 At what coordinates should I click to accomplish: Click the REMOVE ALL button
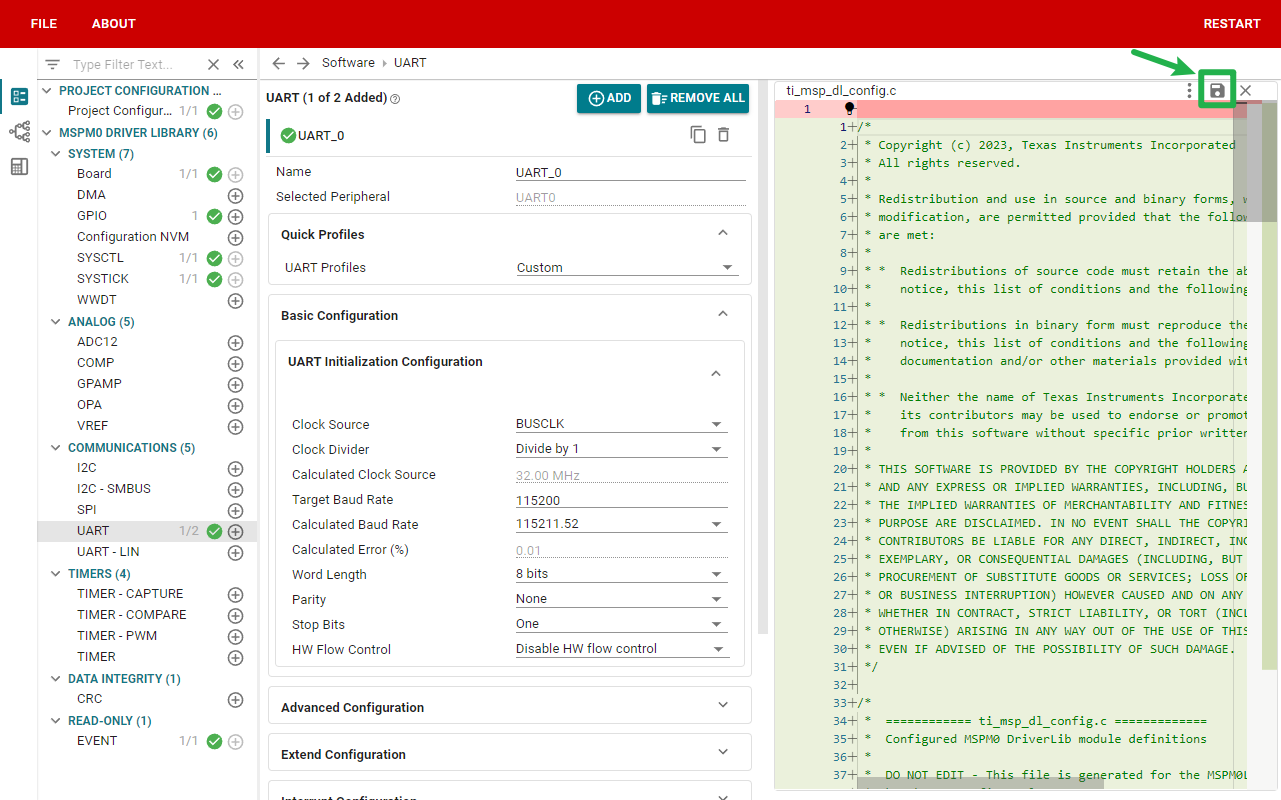click(x=697, y=98)
